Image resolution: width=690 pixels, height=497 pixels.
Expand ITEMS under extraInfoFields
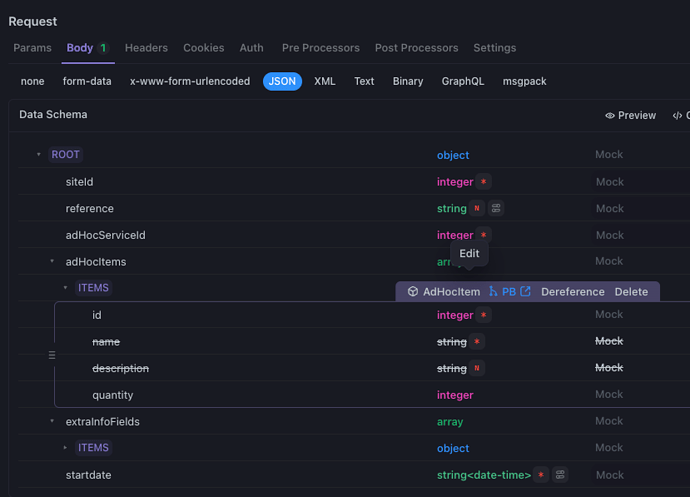click(x=66, y=448)
